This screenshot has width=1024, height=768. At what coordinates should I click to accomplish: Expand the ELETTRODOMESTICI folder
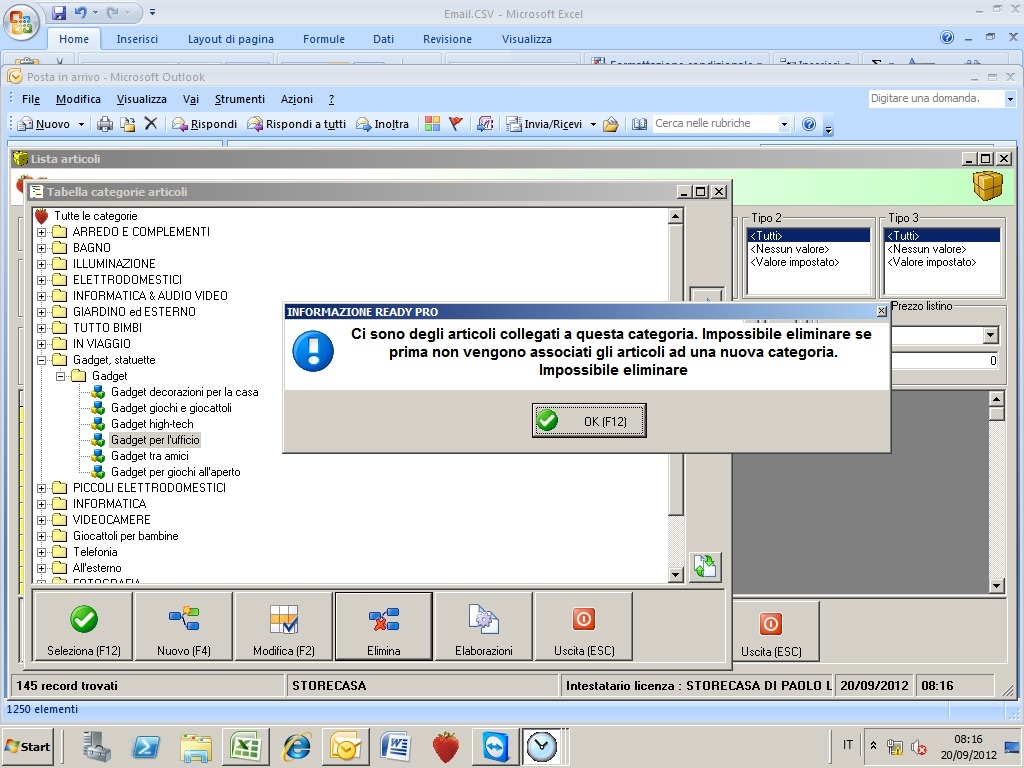(x=42, y=280)
